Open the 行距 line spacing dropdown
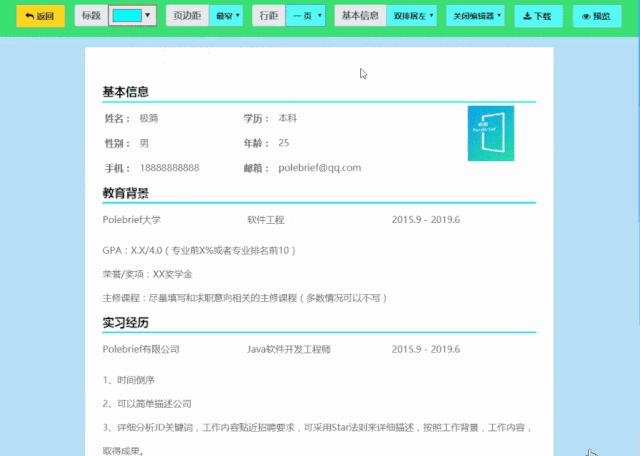Viewport: 640px width, 456px height. (306, 16)
